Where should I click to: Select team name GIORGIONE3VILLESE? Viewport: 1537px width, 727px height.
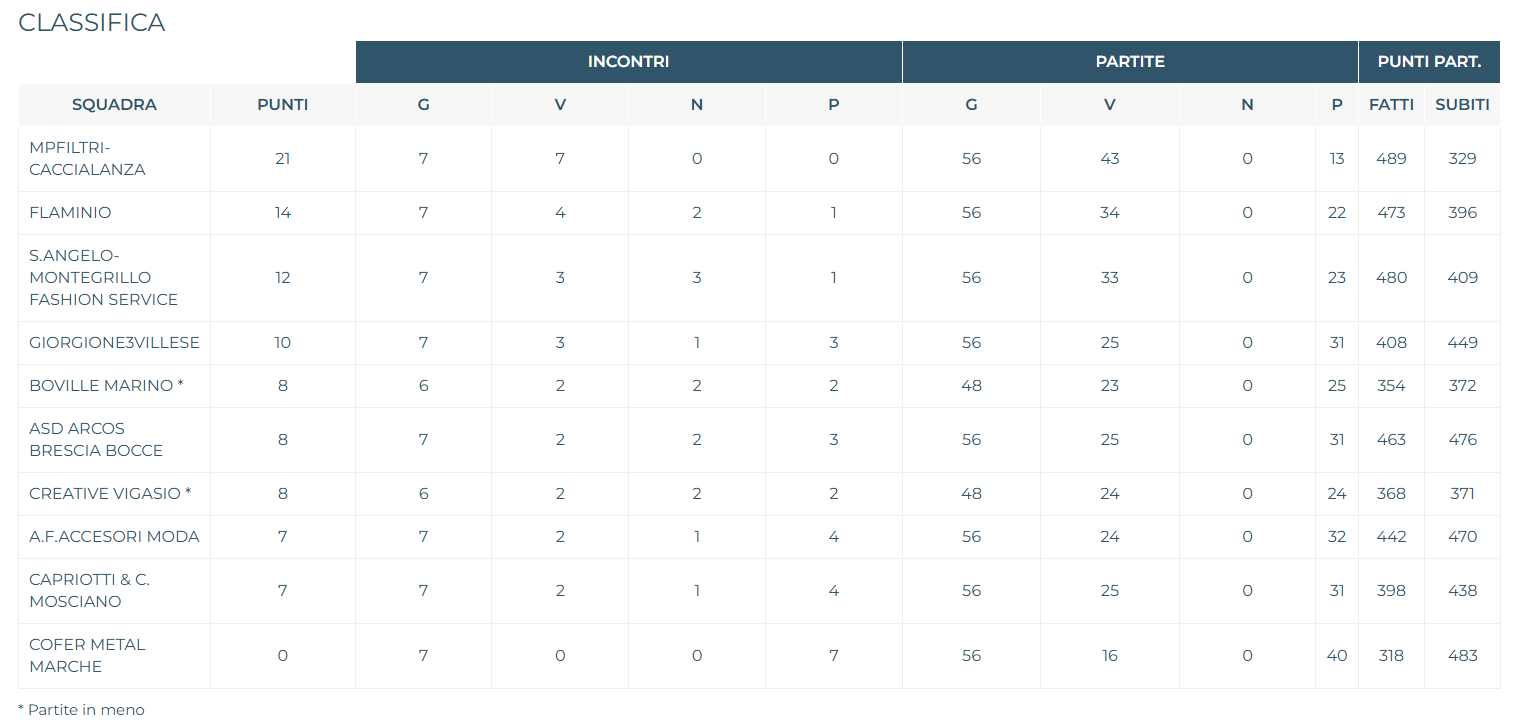114,343
